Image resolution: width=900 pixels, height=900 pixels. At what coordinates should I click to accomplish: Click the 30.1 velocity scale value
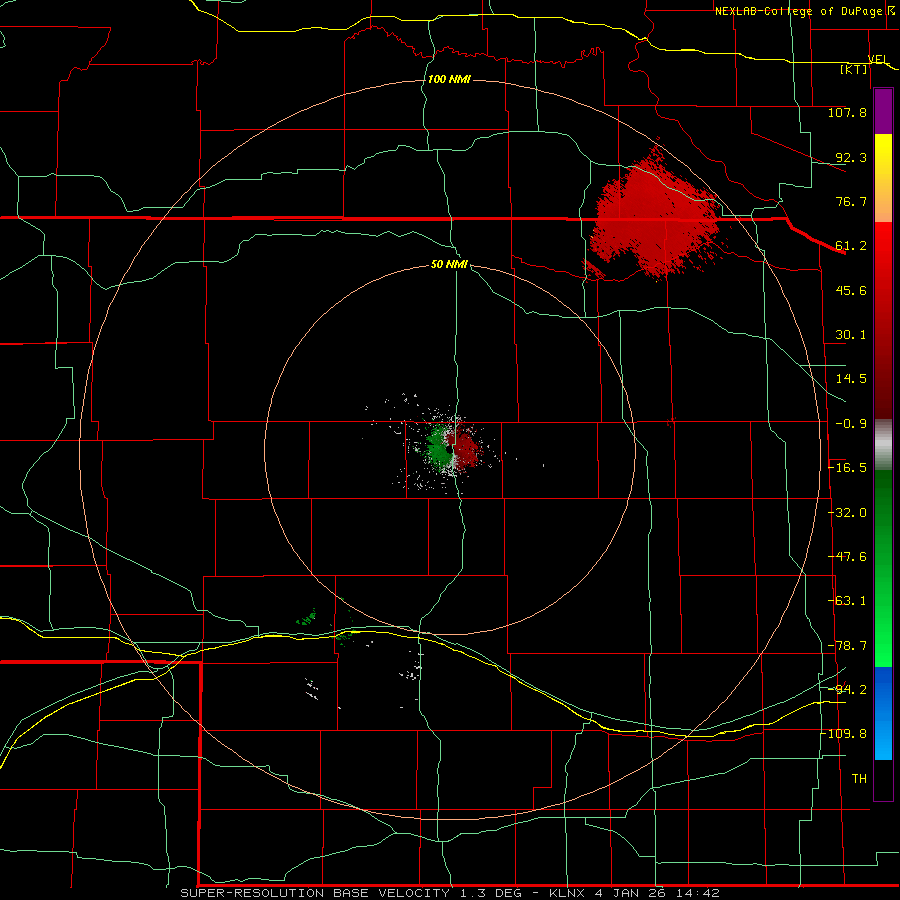(x=851, y=335)
